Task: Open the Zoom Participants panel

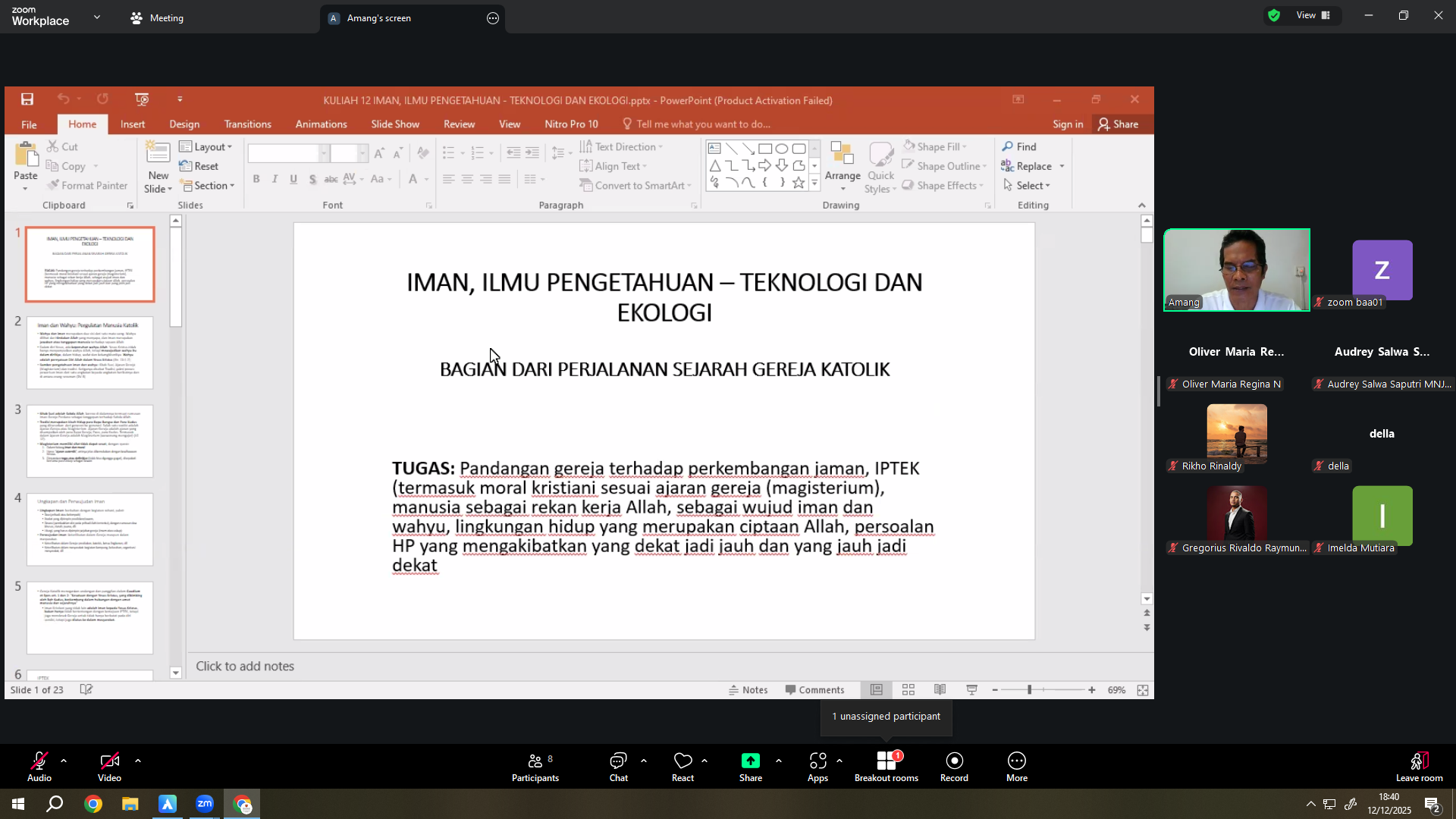Action: click(x=535, y=767)
